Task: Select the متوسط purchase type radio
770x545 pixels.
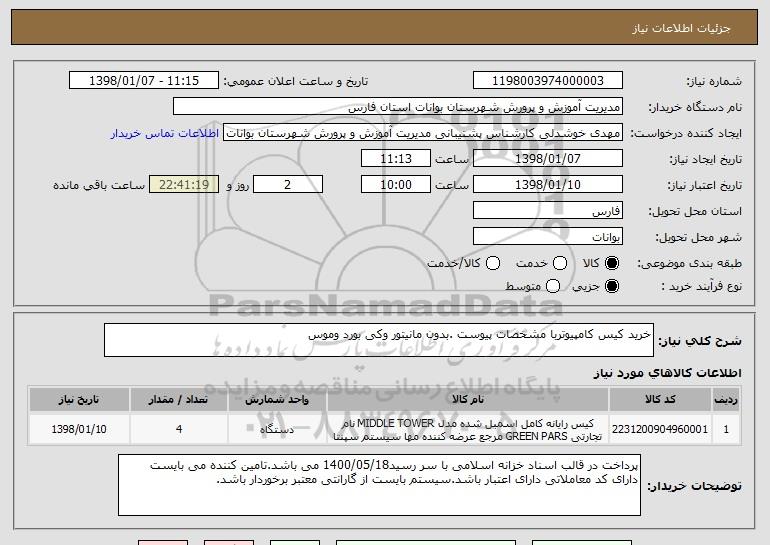Action: pos(553,286)
